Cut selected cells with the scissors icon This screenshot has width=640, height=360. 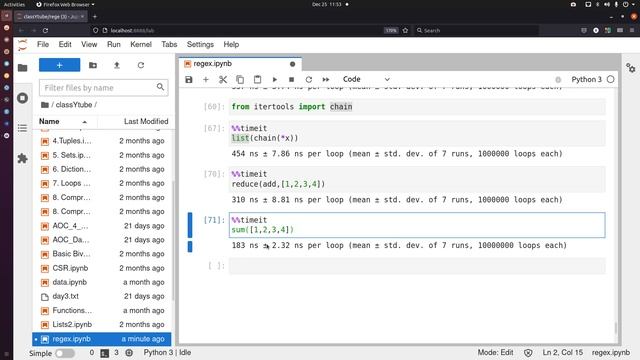click(x=223, y=80)
